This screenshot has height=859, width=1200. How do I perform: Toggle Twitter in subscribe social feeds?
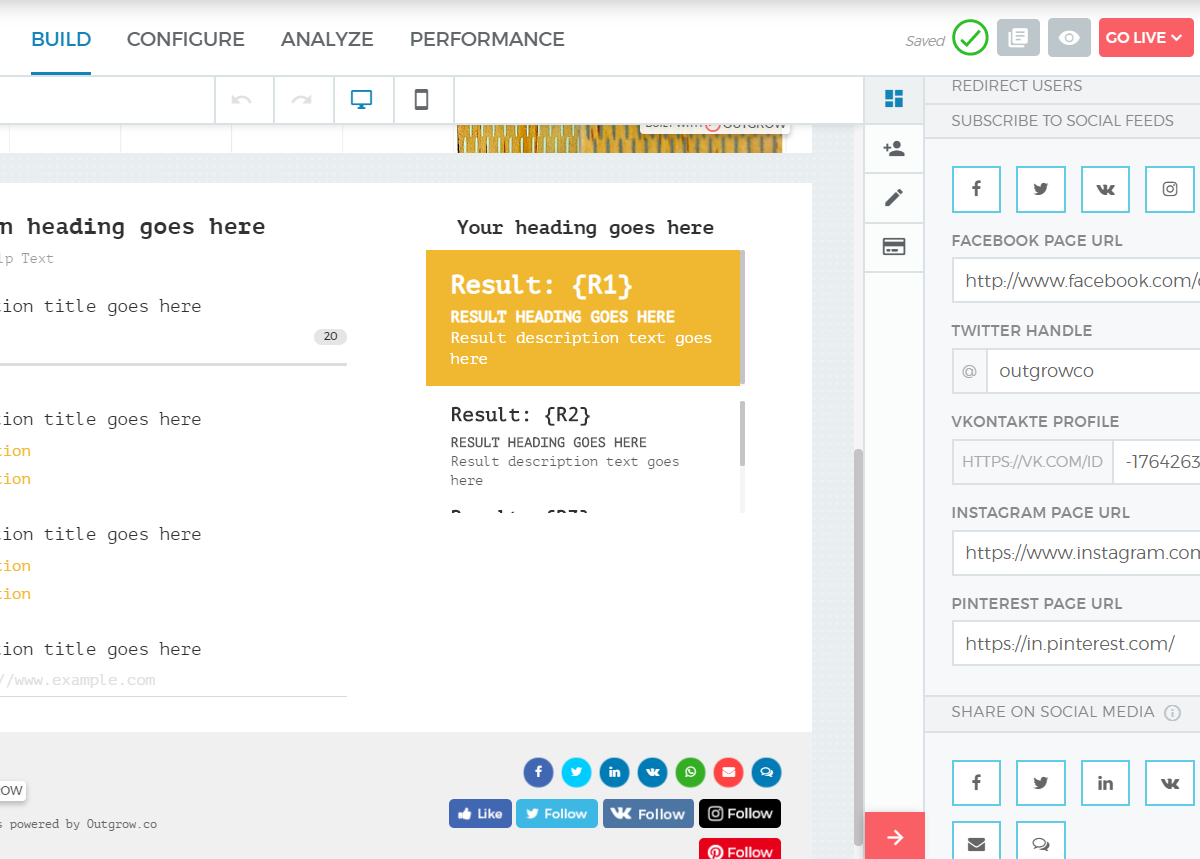[x=1041, y=189]
